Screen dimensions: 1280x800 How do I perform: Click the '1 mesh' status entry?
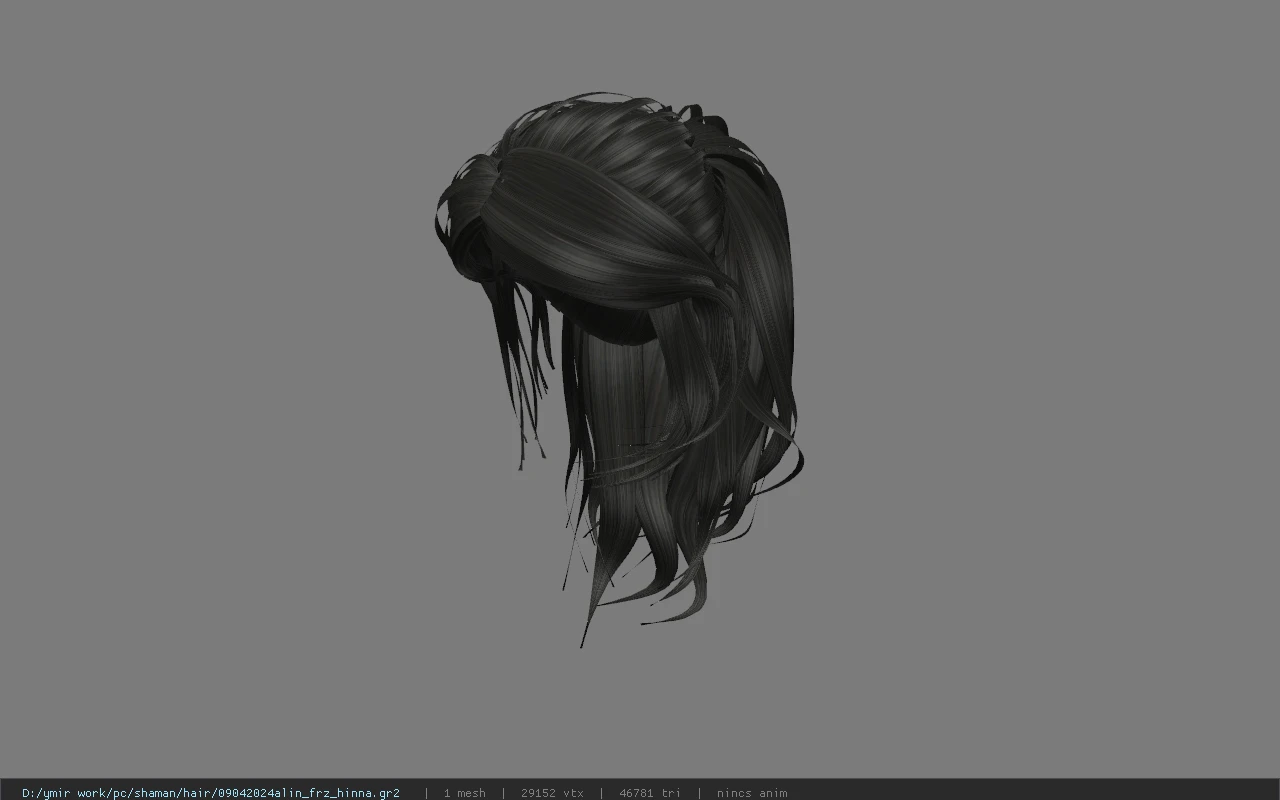click(465, 793)
